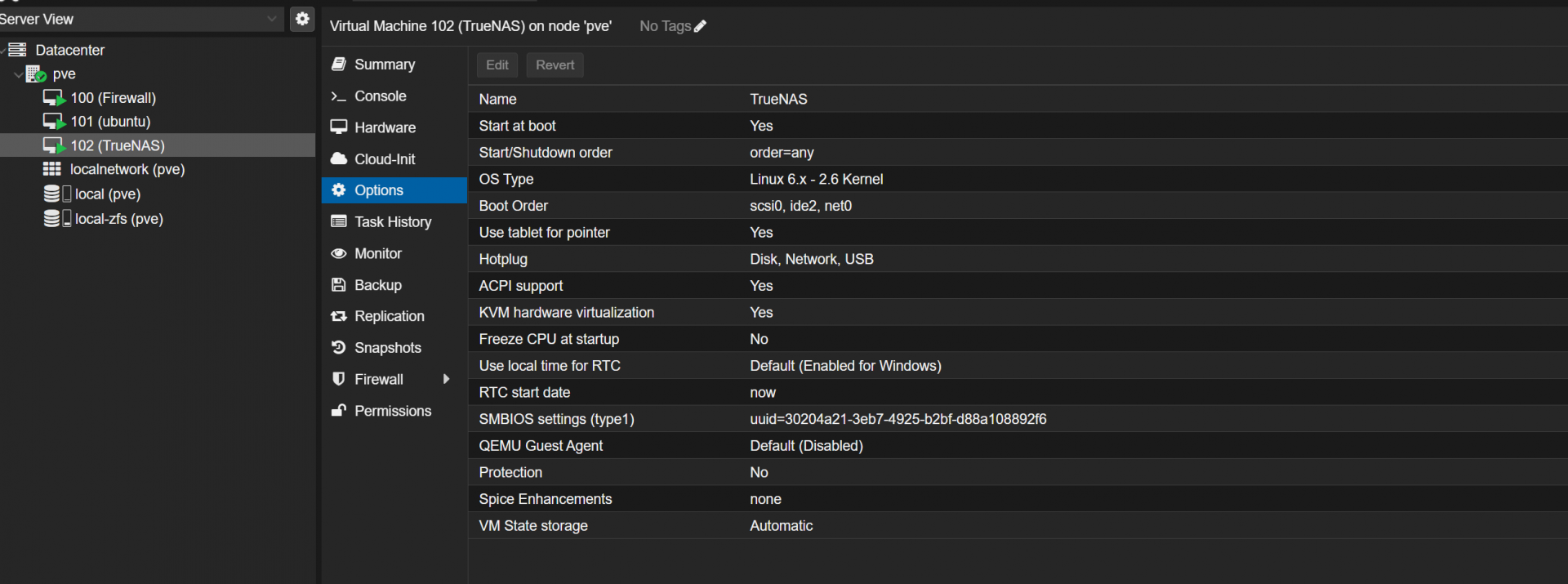Select the Use tablet for pointer row
The image size is (1568, 584).
pos(1019,233)
